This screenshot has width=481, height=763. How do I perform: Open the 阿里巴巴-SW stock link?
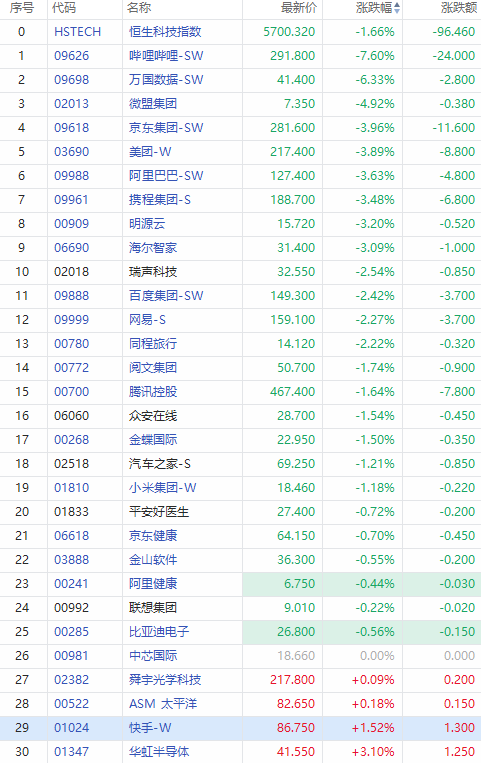pos(166,176)
